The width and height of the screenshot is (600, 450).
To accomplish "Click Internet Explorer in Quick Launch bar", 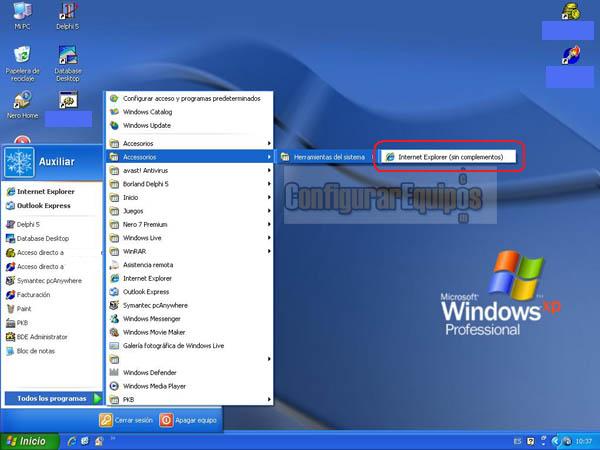I will click(72, 441).
